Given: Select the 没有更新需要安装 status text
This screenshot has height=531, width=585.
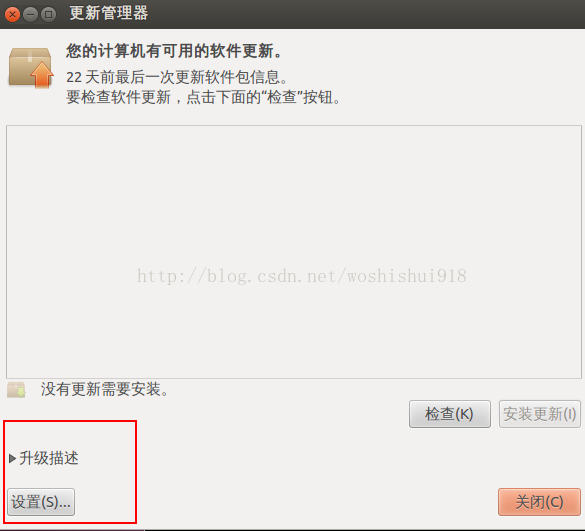Looking at the screenshot, I should pos(105,390).
